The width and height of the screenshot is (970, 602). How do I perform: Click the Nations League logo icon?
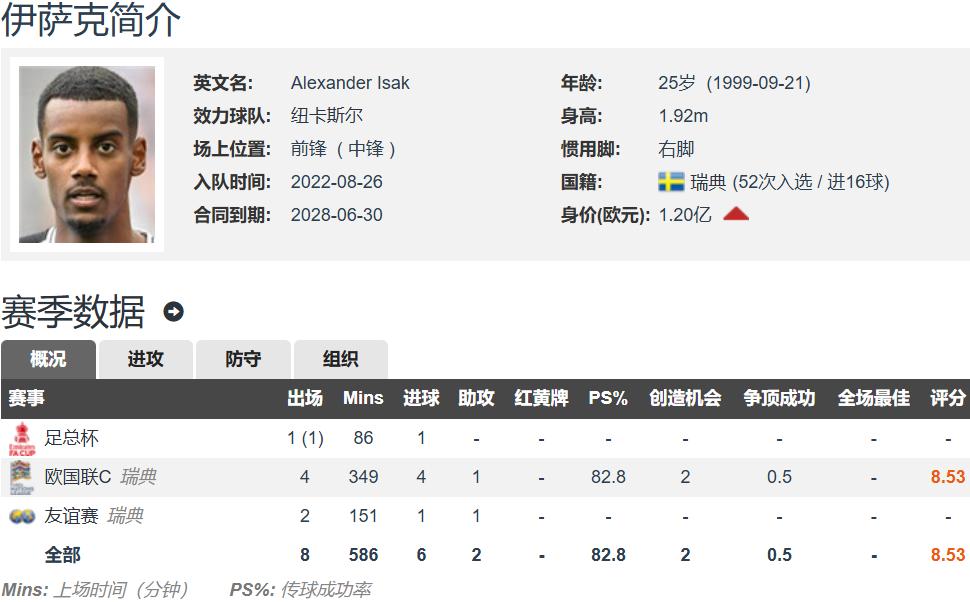(x=21, y=477)
